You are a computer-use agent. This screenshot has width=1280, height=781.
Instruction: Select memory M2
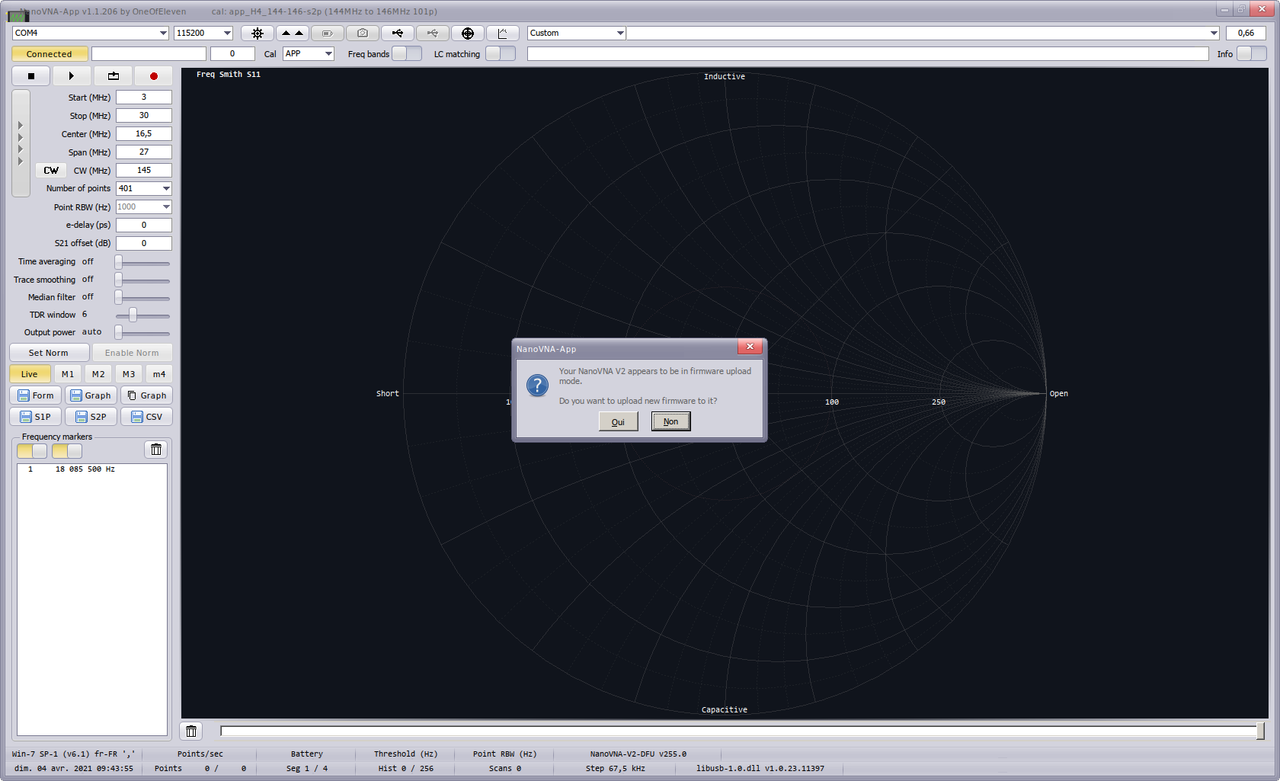98,374
